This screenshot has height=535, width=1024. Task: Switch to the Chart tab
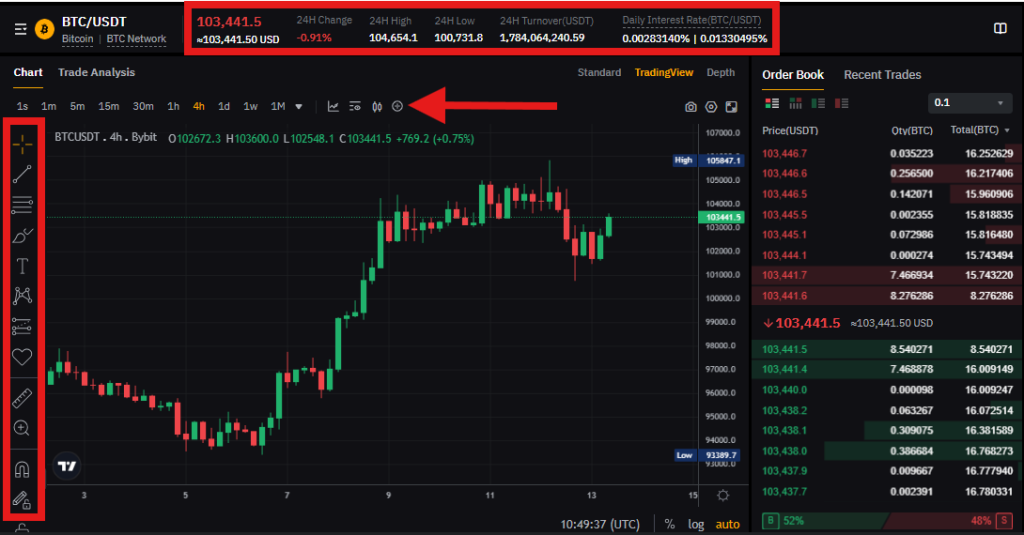[28, 73]
